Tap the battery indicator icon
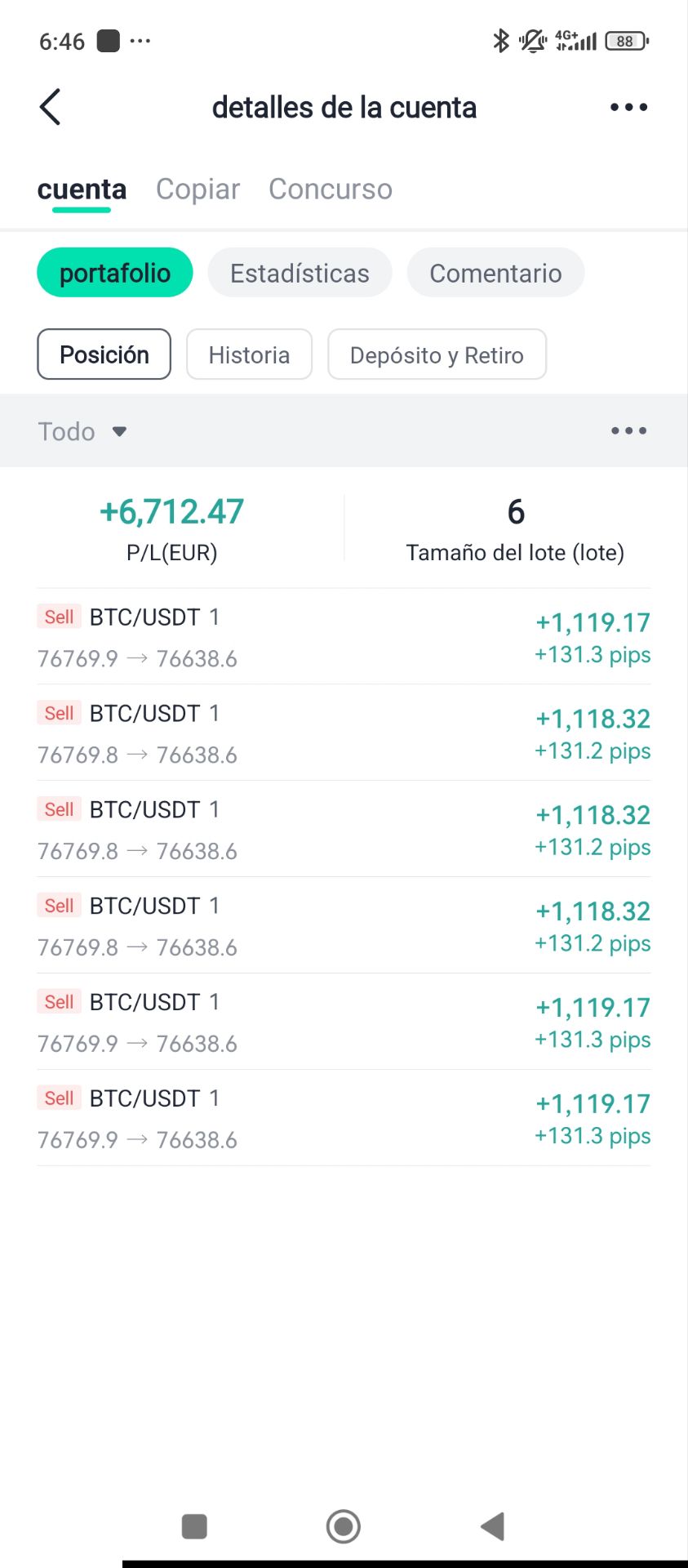688x1568 pixels. coord(626,41)
